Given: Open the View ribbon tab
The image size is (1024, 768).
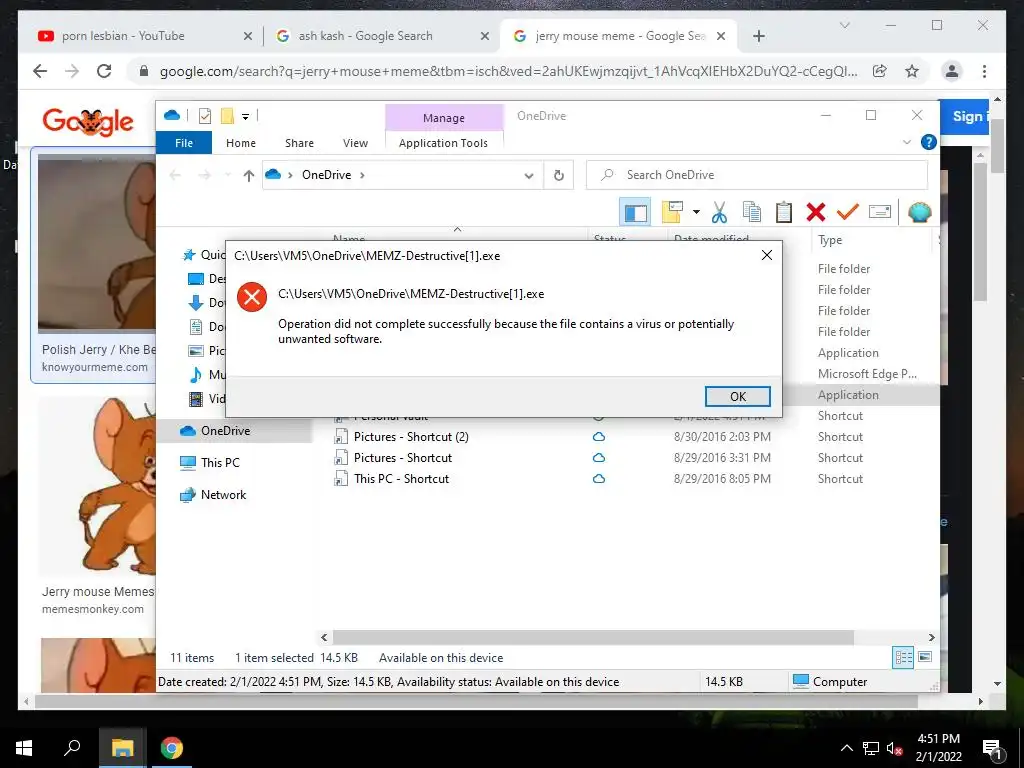Looking at the screenshot, I should pyautogui.click(x=355, y=143).
